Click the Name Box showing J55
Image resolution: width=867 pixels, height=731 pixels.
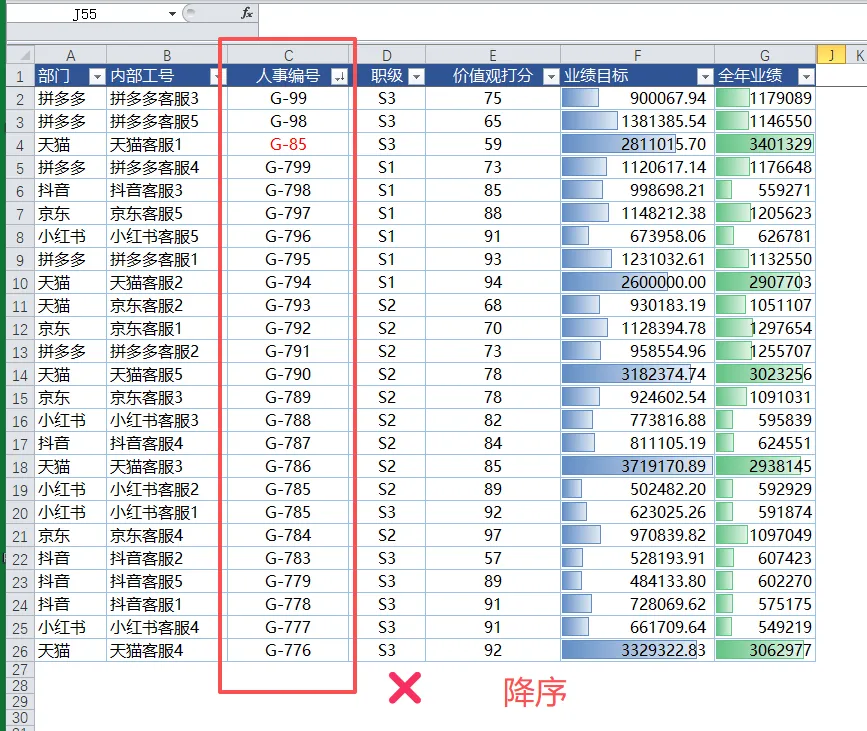coord(86,14)
